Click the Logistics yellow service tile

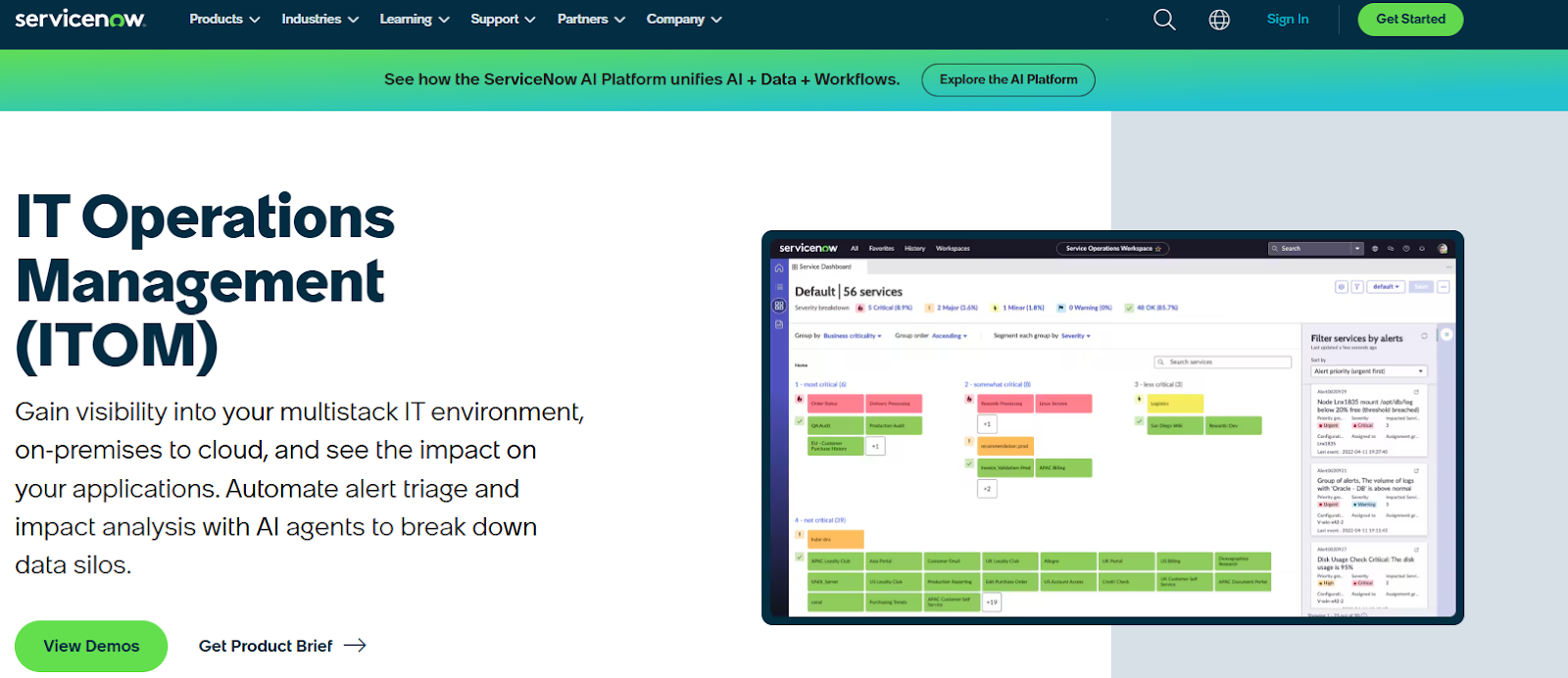(x=1175, y=404)
